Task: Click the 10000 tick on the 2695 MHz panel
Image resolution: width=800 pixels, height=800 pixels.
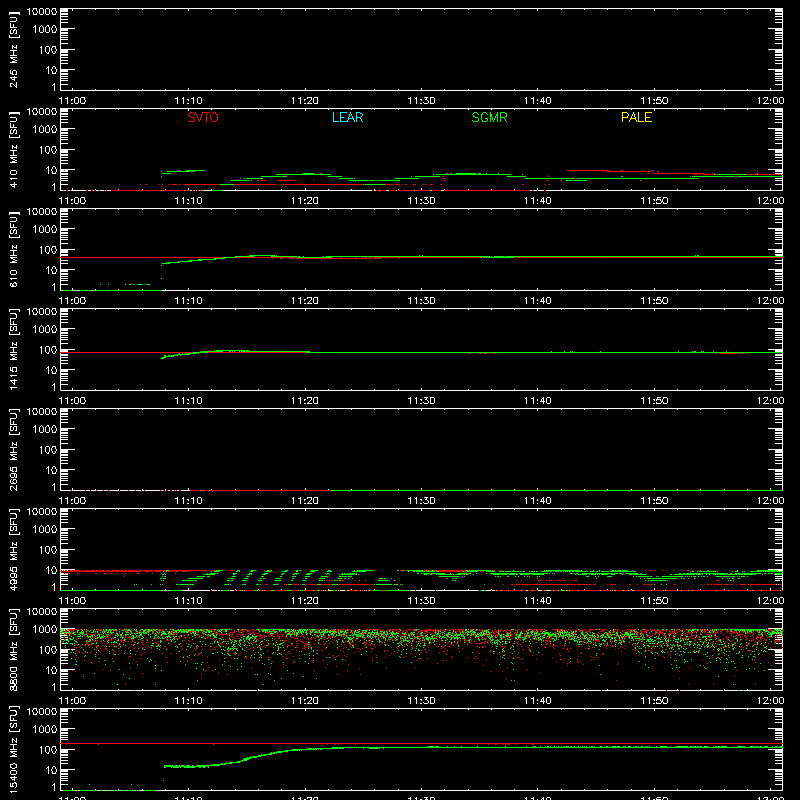Action: point(42,412)
